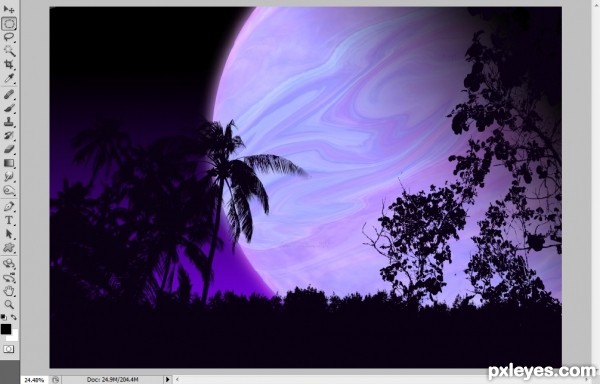600x384 pixels.
Task: Select the Brush tool
Action: click(9, 108)
